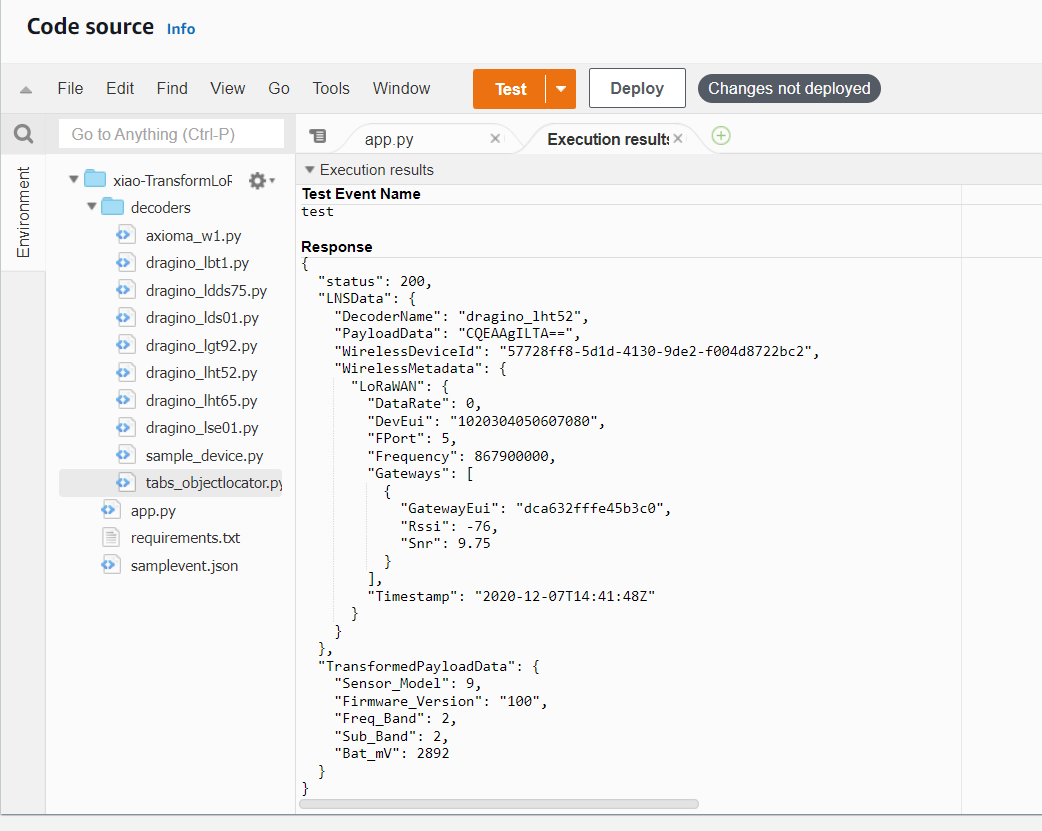Screen dimensions: 1042x831
Task: Open the tab list icon beside app.py
Action: (318, 136)
